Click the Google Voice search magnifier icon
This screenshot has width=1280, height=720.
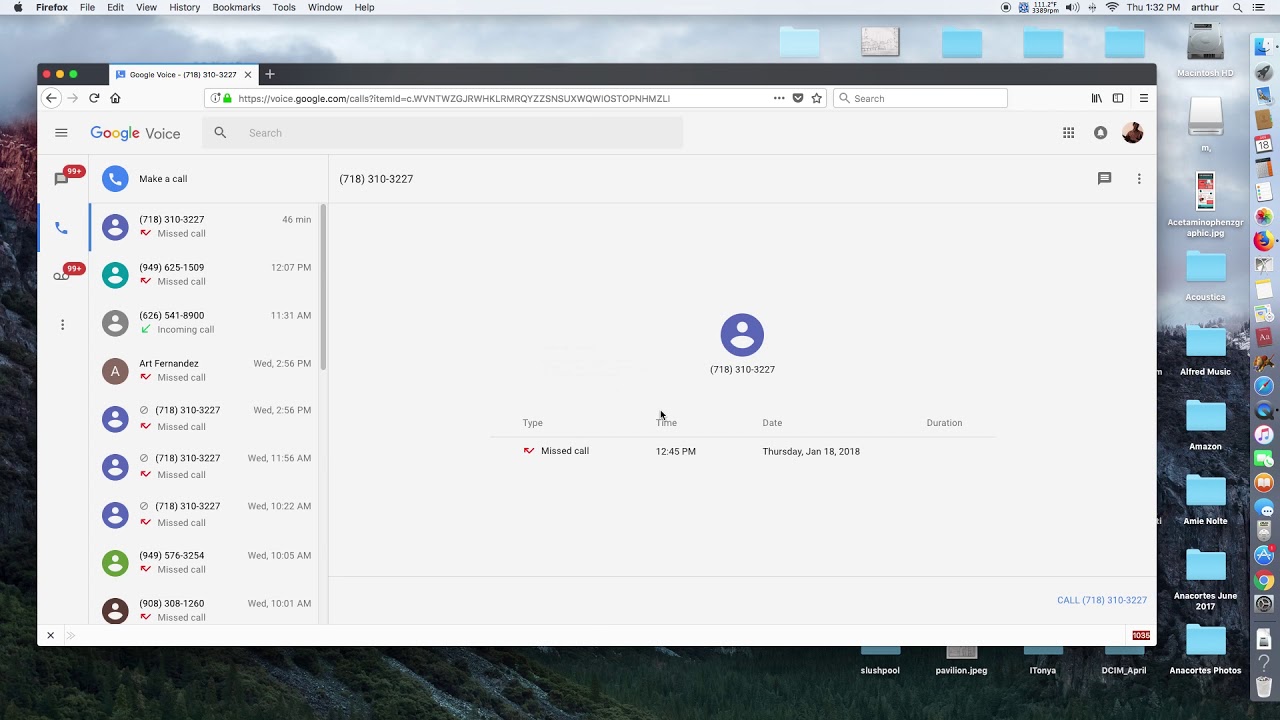[220, 133]
